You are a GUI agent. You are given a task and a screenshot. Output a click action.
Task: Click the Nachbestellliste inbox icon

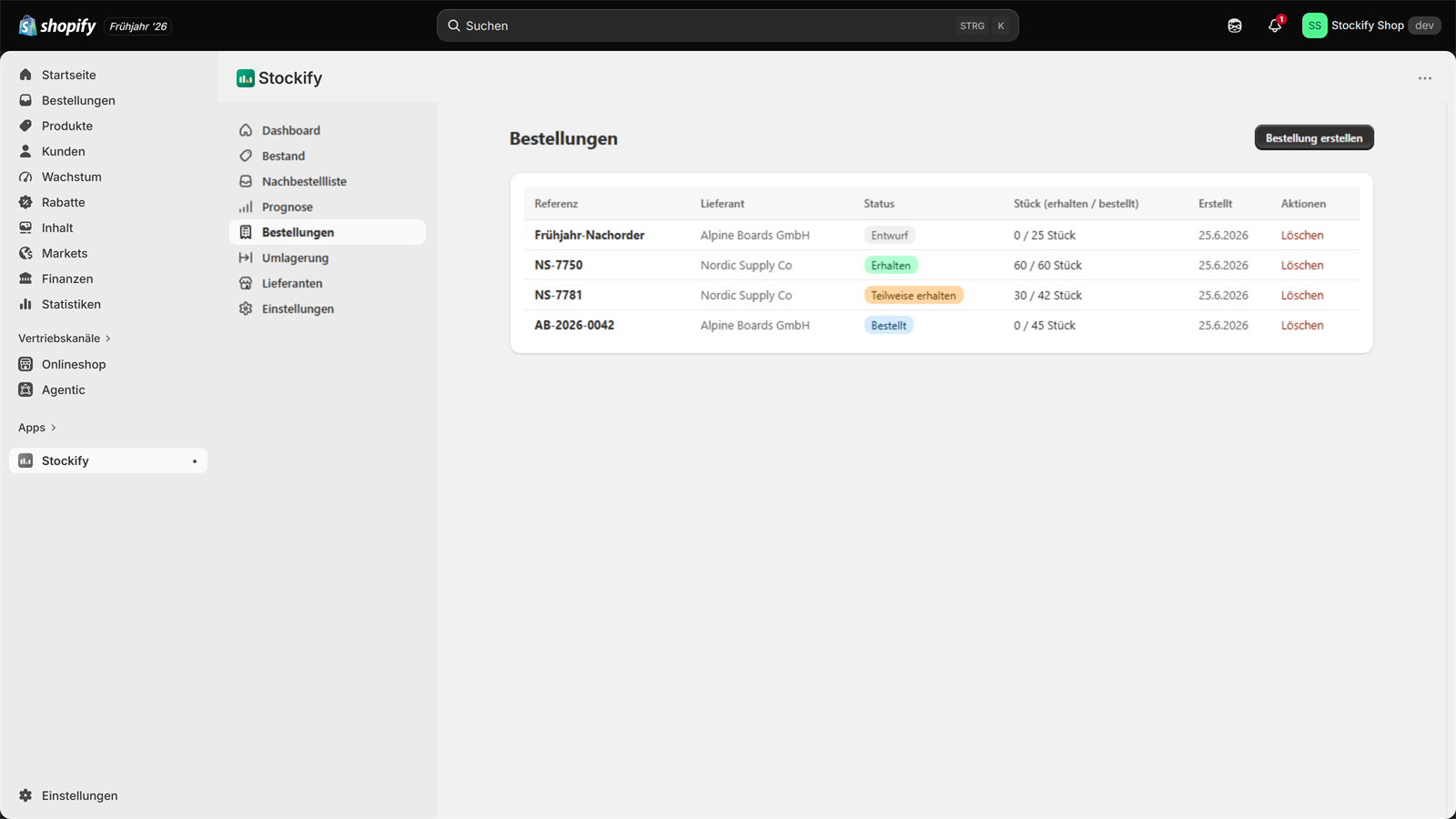point(246,181)
